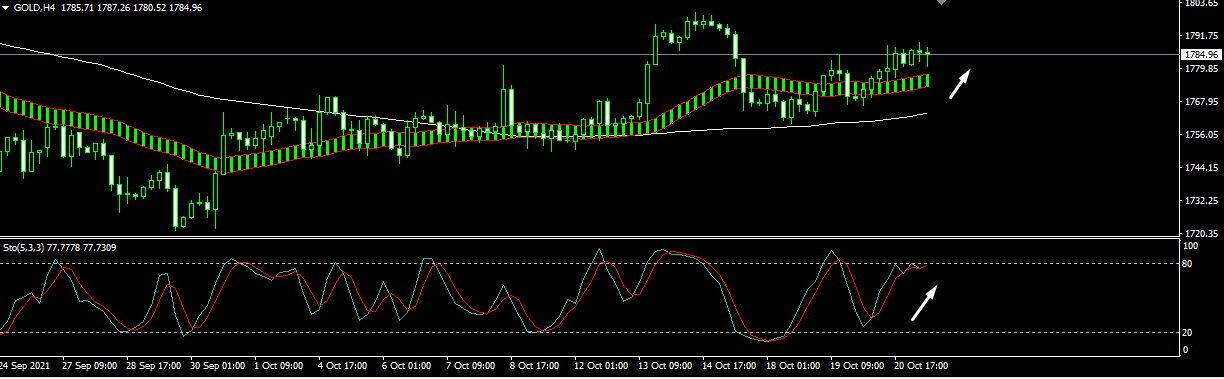The height and width of the screenshot is (379, 1224).
Task: Click price level 1803.65 on axis
Action: click(x=1200, y=4)
